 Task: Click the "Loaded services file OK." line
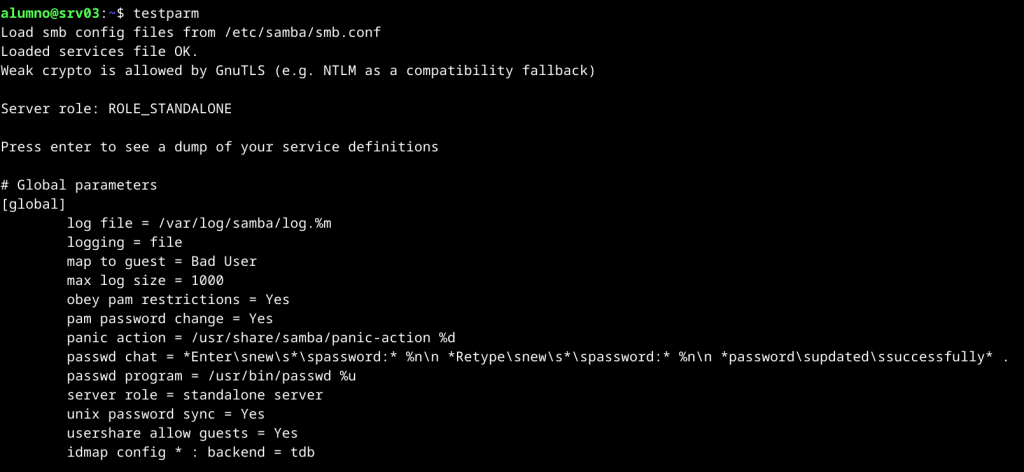100,51
